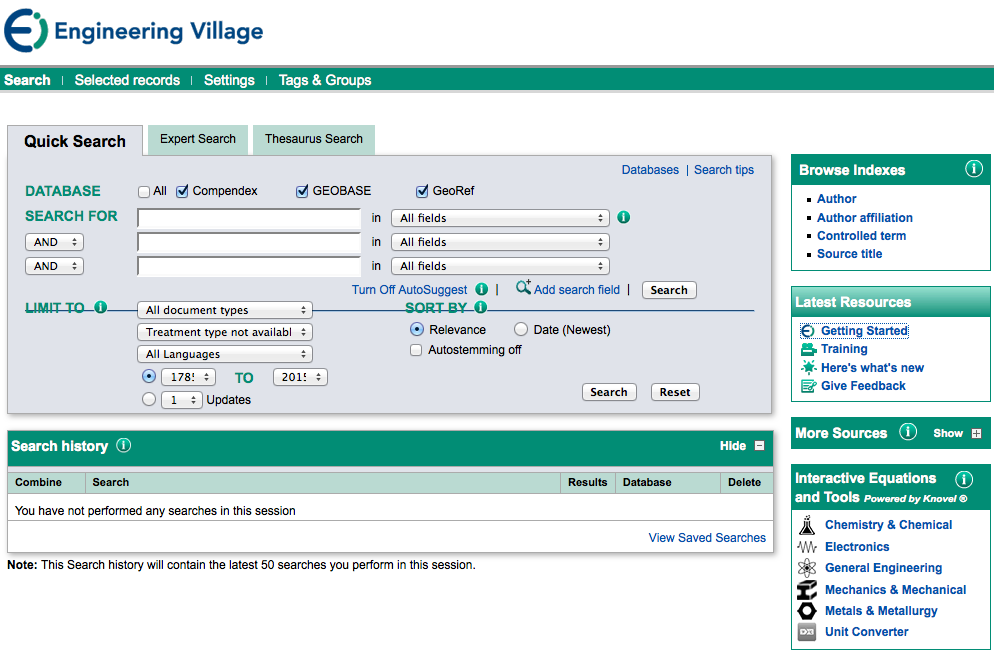Uncheck the GEOBASE checkbox
This screenshot has width=994, height=660.
pyautogui.click(x=302, y=191)
